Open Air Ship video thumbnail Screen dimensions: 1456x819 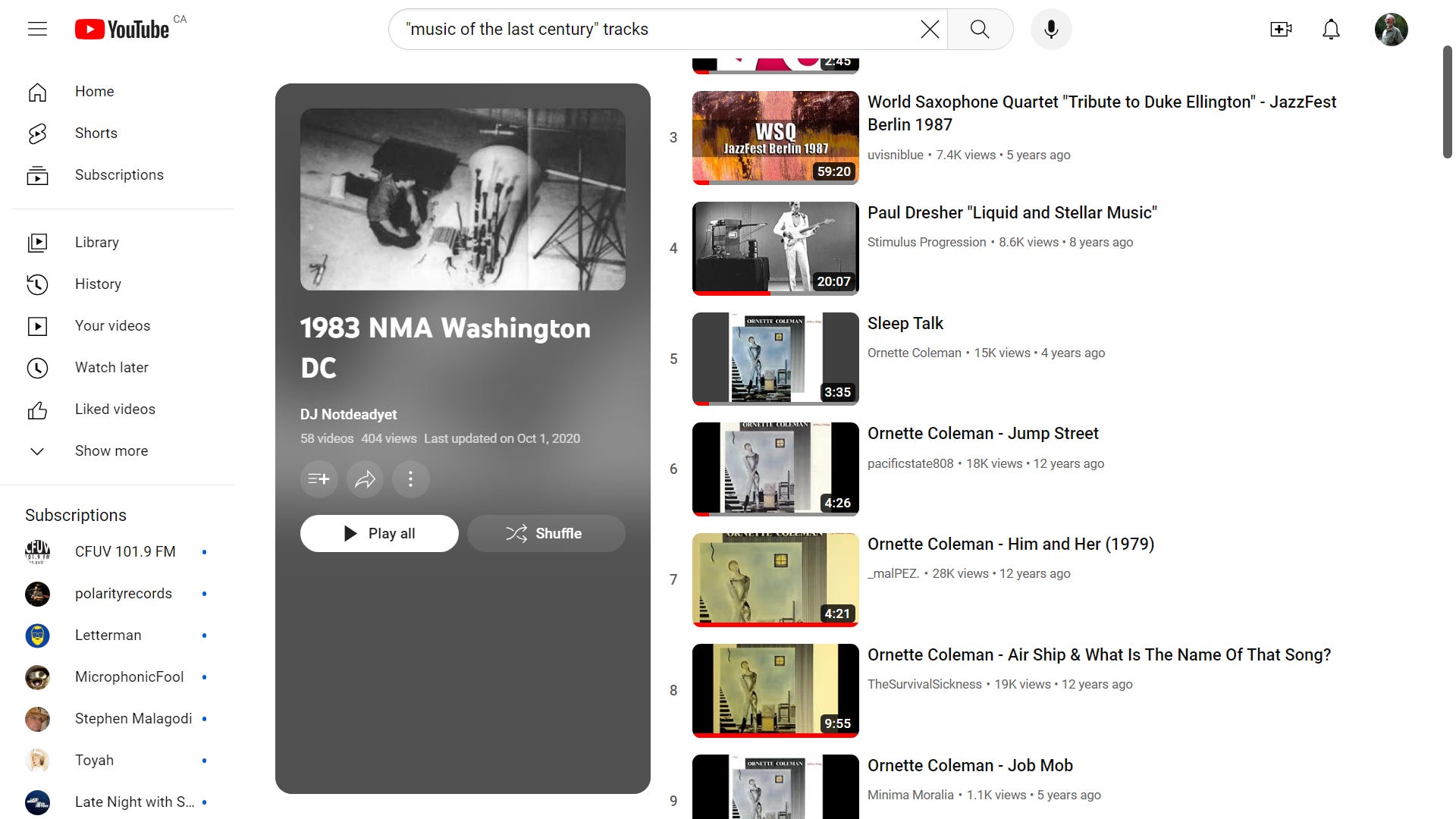tap(775, 690)
